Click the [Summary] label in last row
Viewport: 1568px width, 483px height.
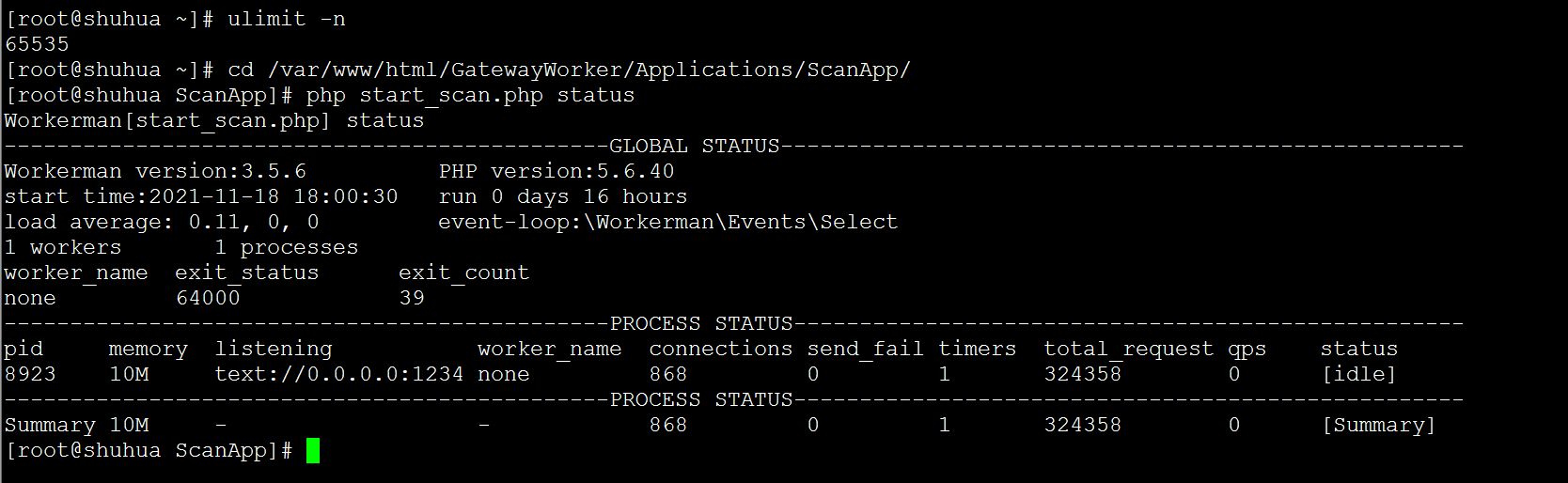1378,426
